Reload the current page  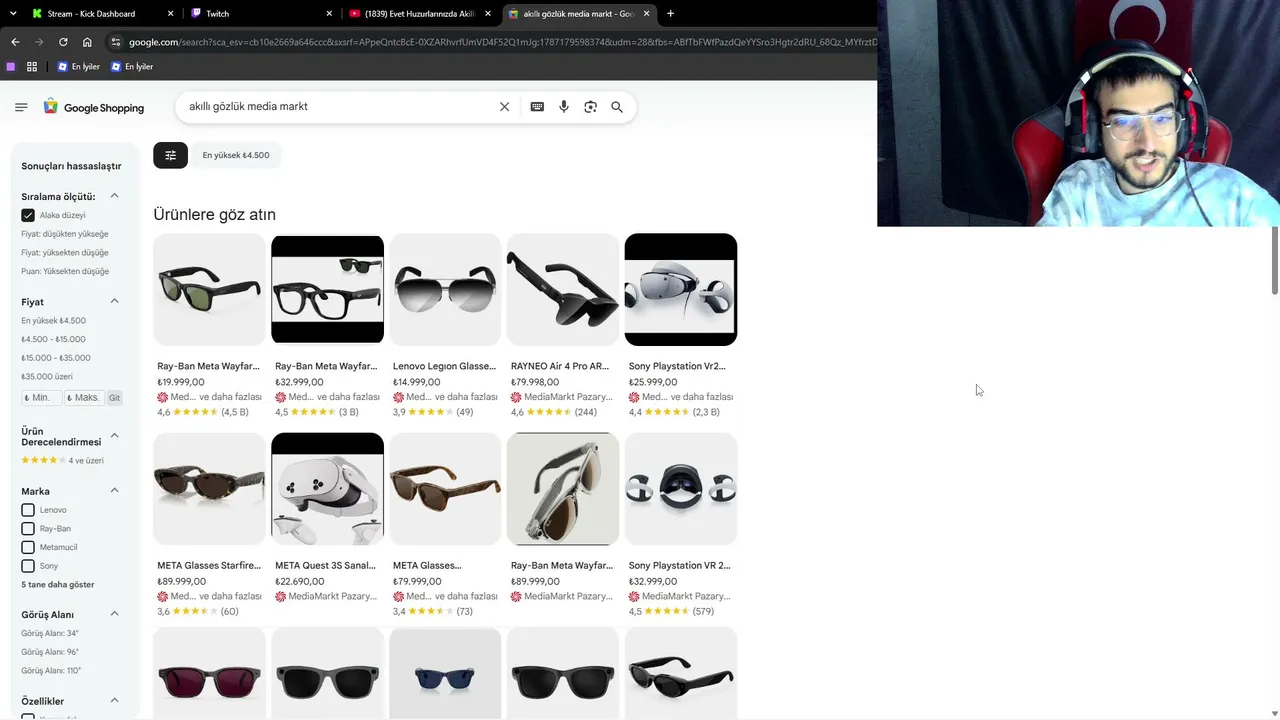coord(63,42)
